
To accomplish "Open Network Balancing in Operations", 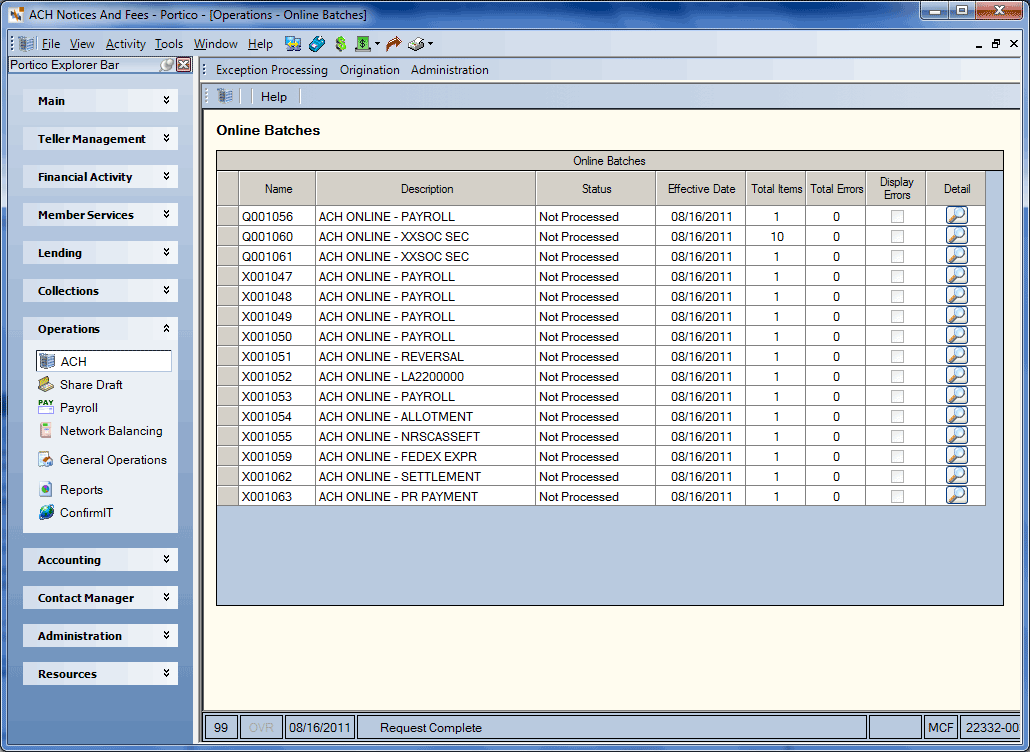I will coord(110,431).
